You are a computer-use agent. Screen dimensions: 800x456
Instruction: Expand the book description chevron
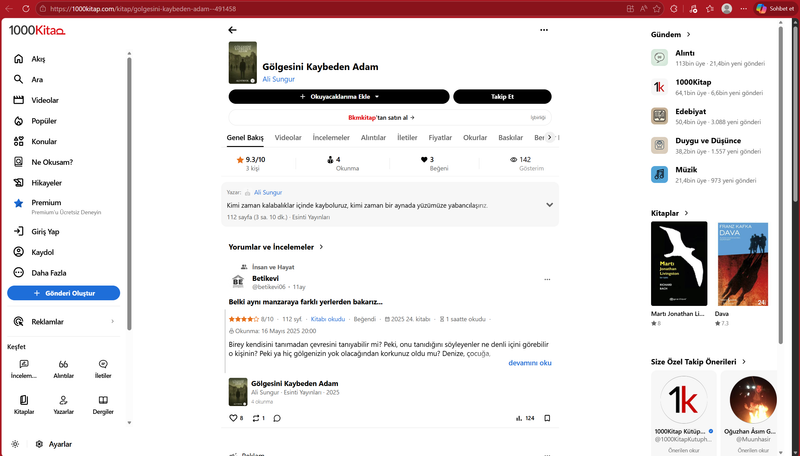[x=549, y=205]
